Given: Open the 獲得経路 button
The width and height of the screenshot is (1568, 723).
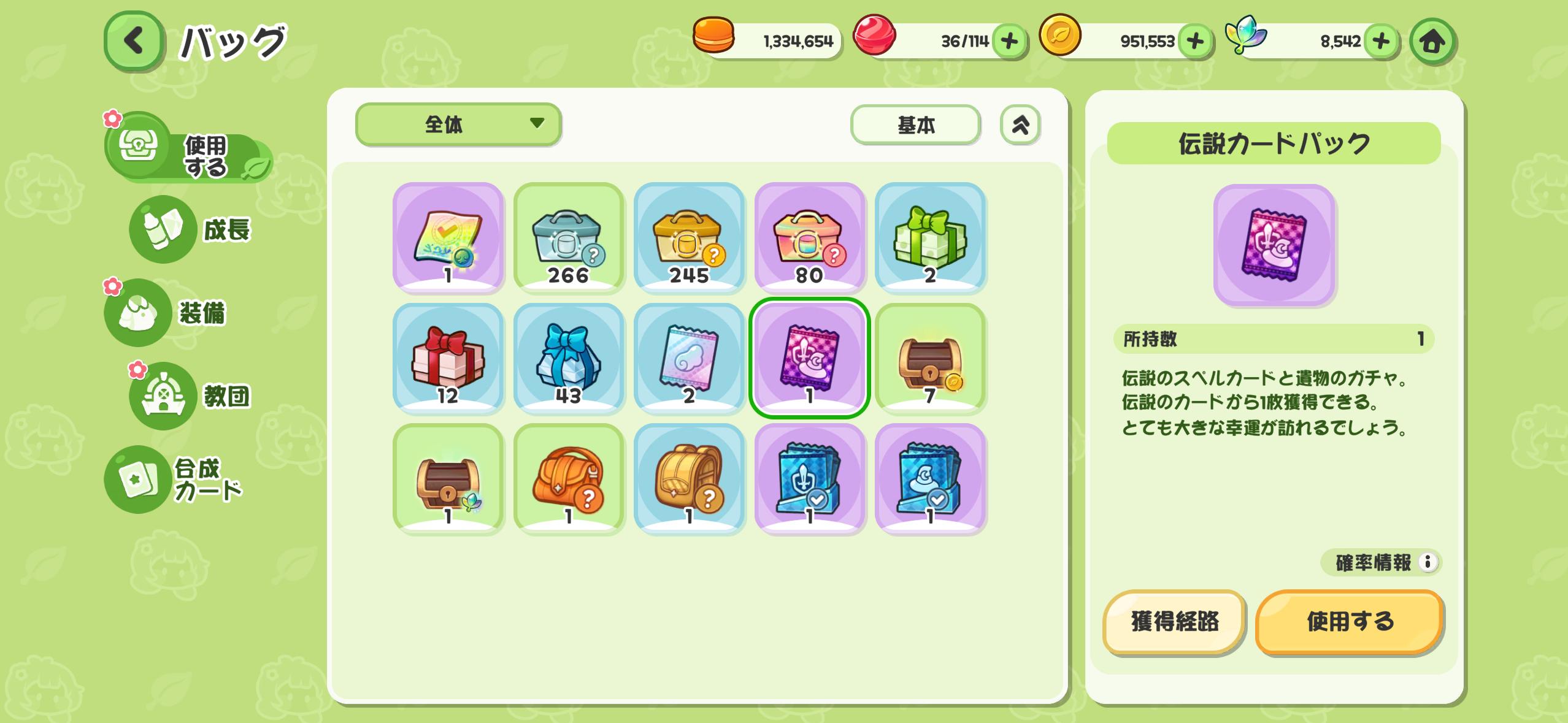Looking at the screenshot, I should 1174,622.
